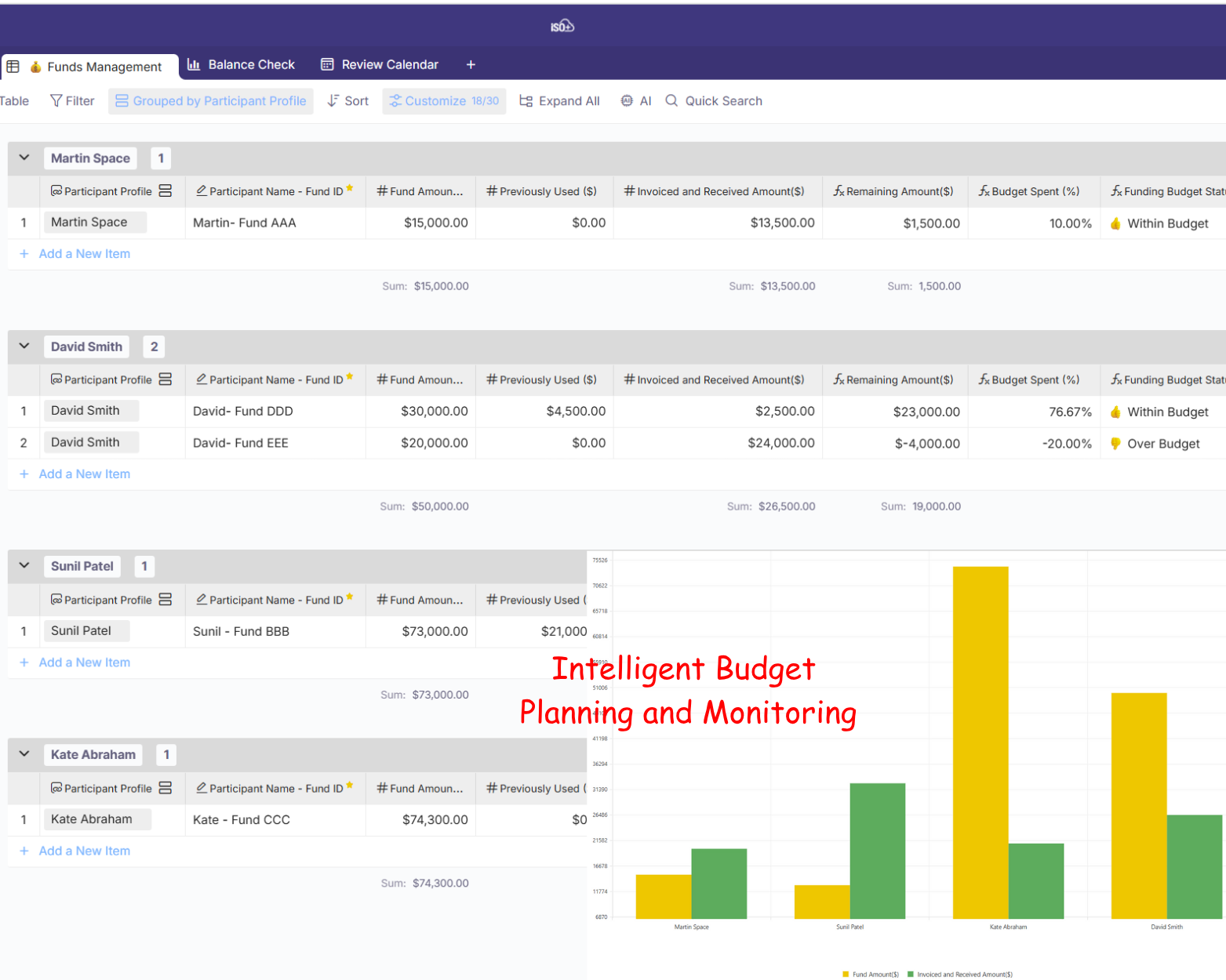
Task: Click the ISO+ logo in header
Action: (x=562, y=27)
